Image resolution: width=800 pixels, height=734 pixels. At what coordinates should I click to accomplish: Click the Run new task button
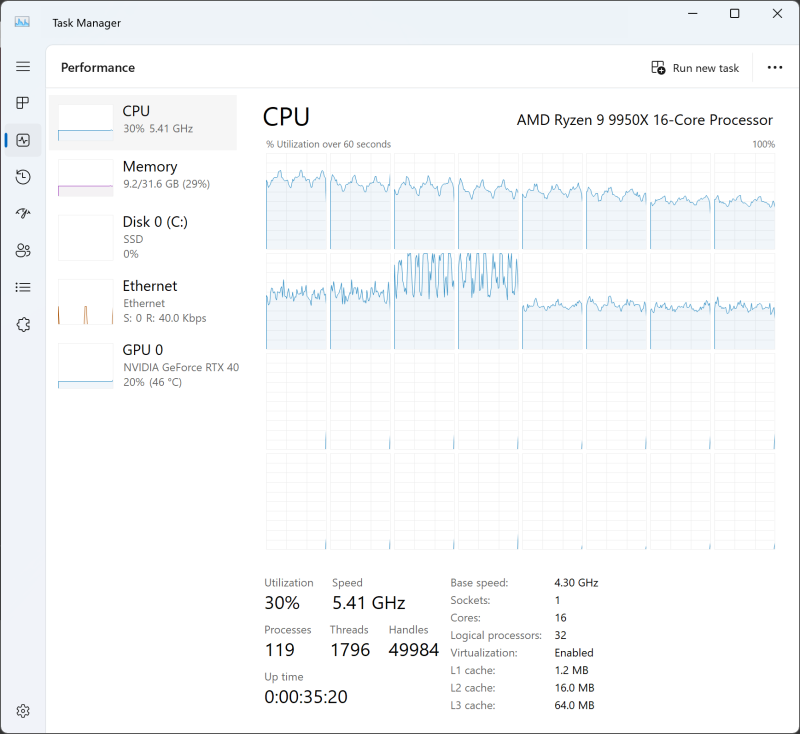695,68
